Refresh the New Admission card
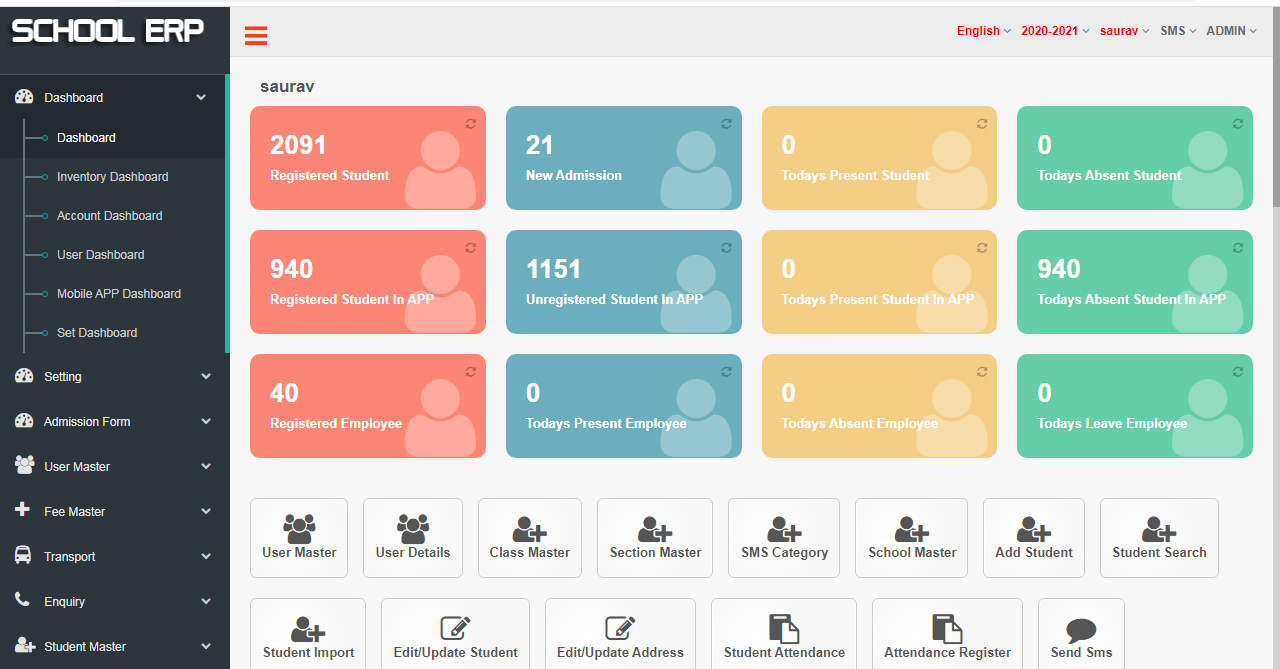This screenshot has width=1280, height=669. 726,123
